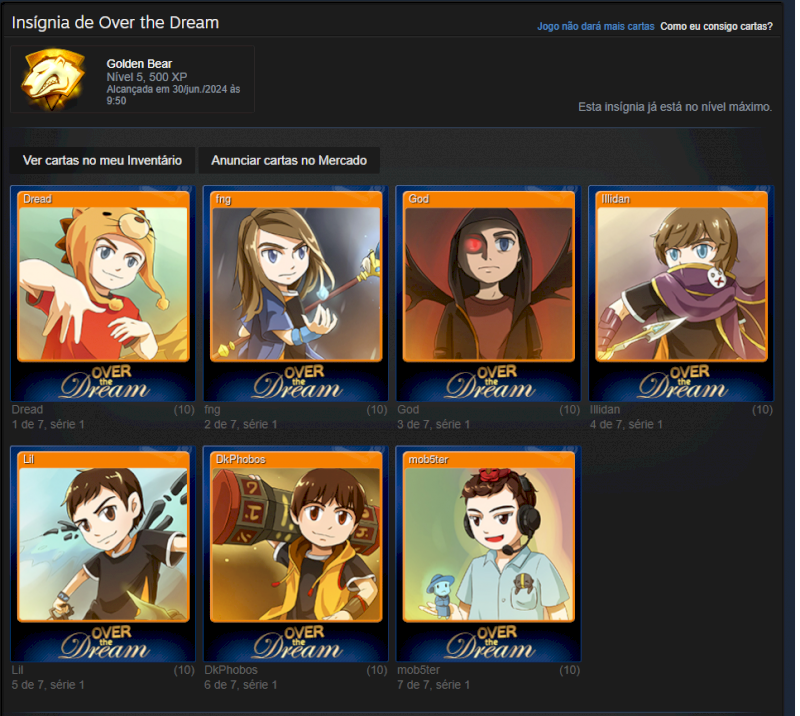This screenshot has width=800, height=716.
Task: Open 'Jogo não dará mais cartas' link
Action: click(x=595, y=26)
